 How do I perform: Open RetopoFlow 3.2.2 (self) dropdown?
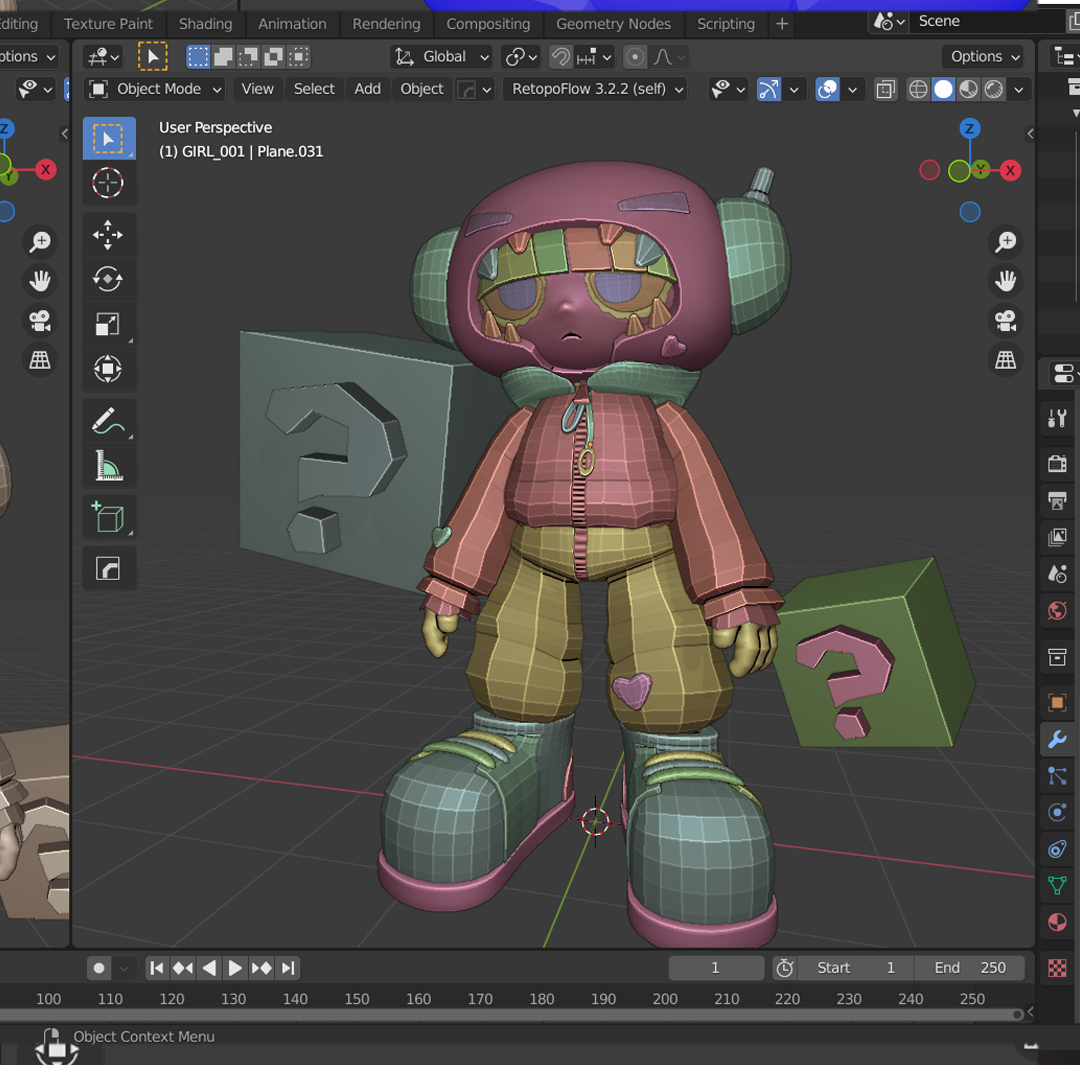coord(596,89)
